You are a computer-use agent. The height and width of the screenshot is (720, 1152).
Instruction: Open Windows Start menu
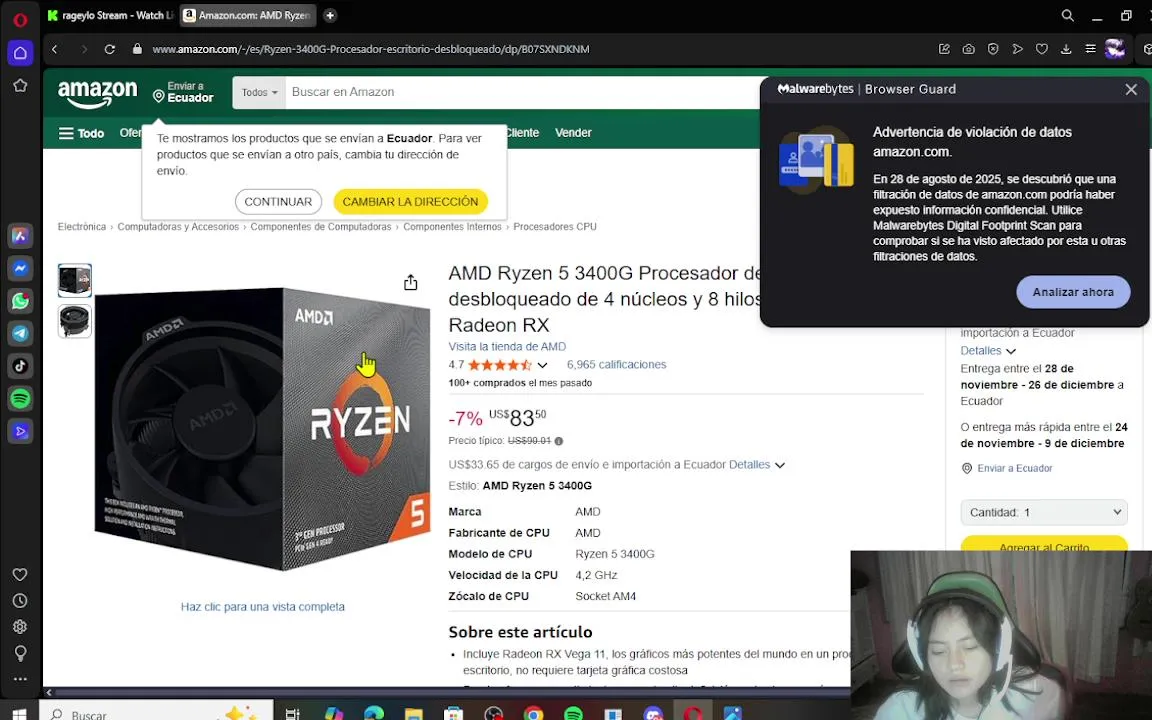click(20, 713)
